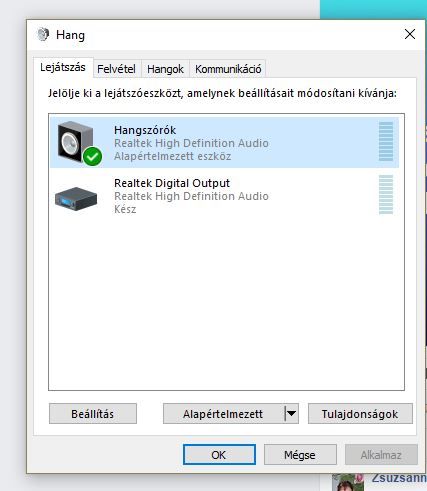Click the green default-device checkmark badge

click(92, 156)
